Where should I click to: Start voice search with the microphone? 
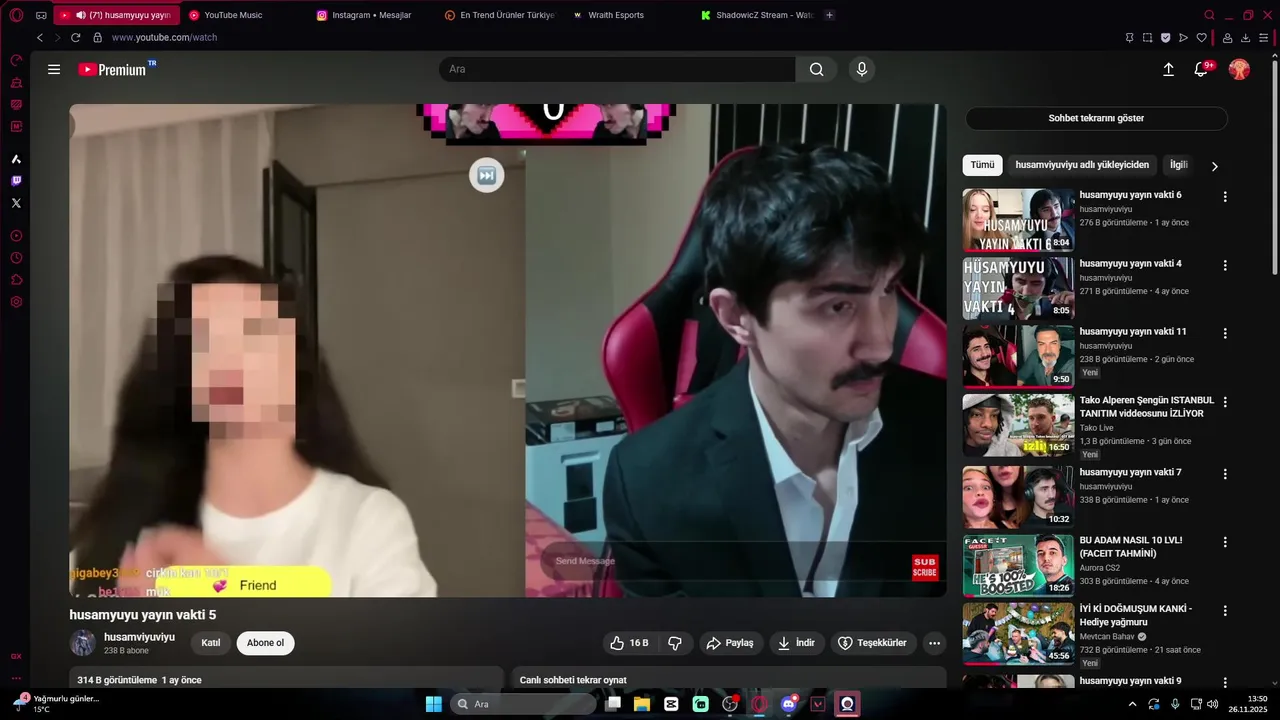coord(862,69)
